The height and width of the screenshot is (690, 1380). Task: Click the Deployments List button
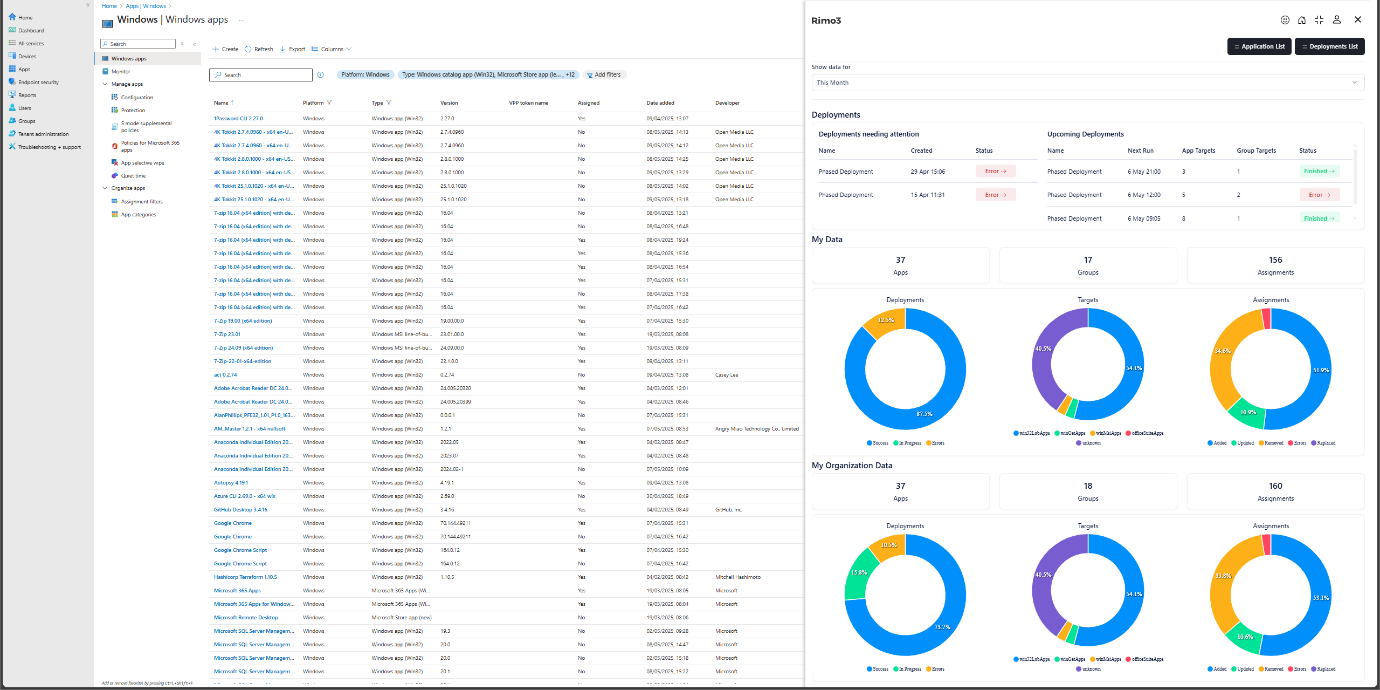[x=1329, y=46]
